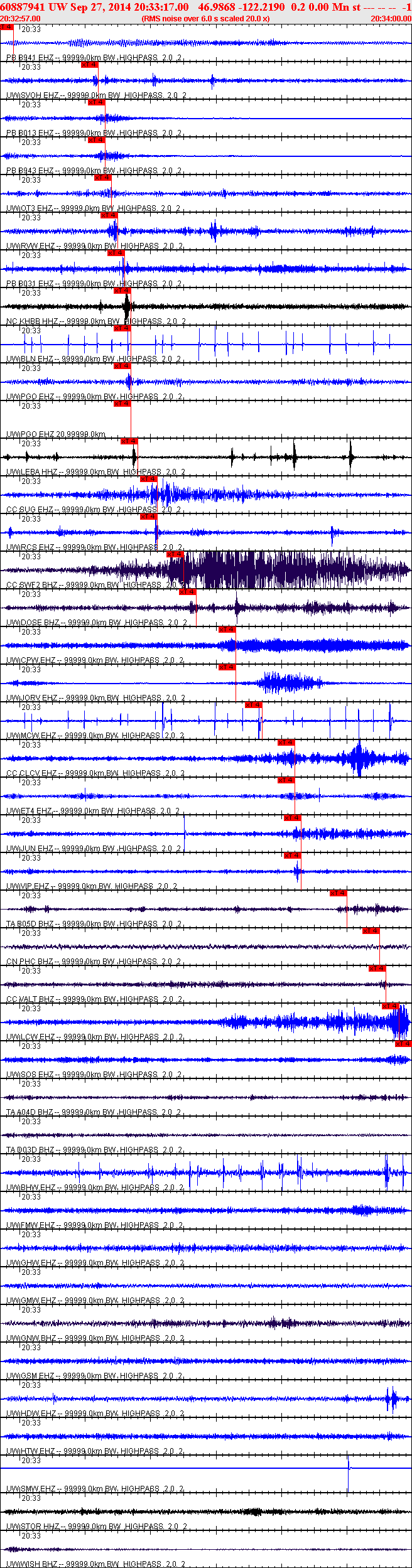Select the UW LCW EHZ station label
Image resolution: width=412 pixels, height=1568 pixels.
click(95, 1037)
